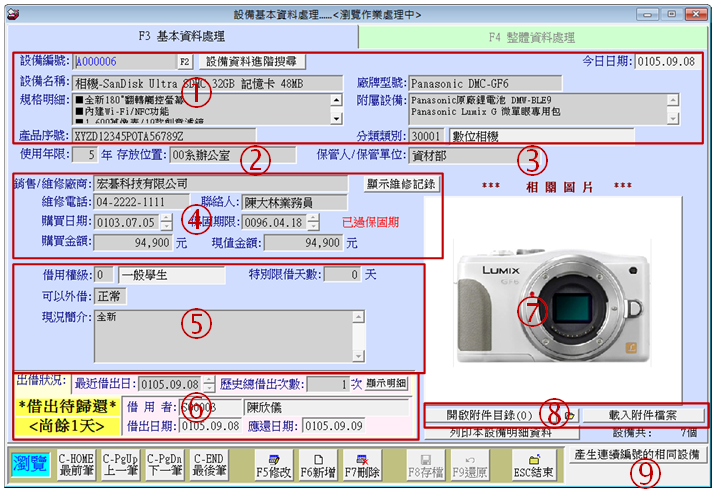Decrease 最近借出日 with spinner down arrow
Screen dimensions: 716x493
coord(209,388)
